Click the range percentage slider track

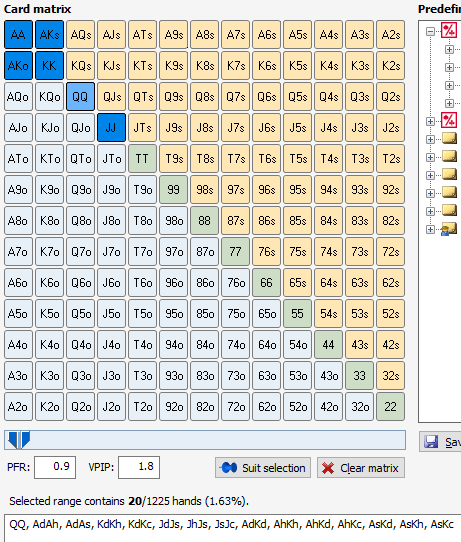(x=205, y=440)
